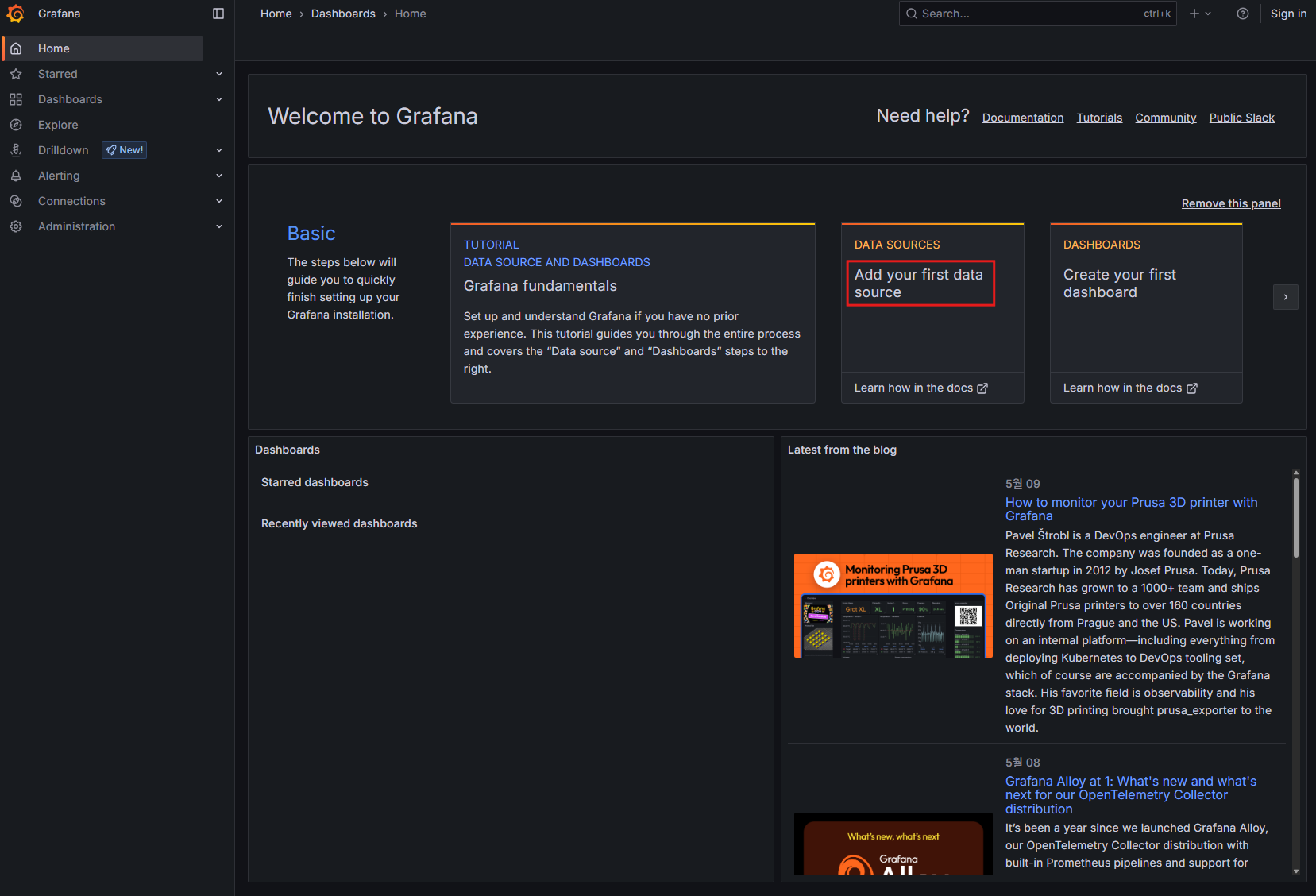Click the Grafana logo icon

point(16,14)
